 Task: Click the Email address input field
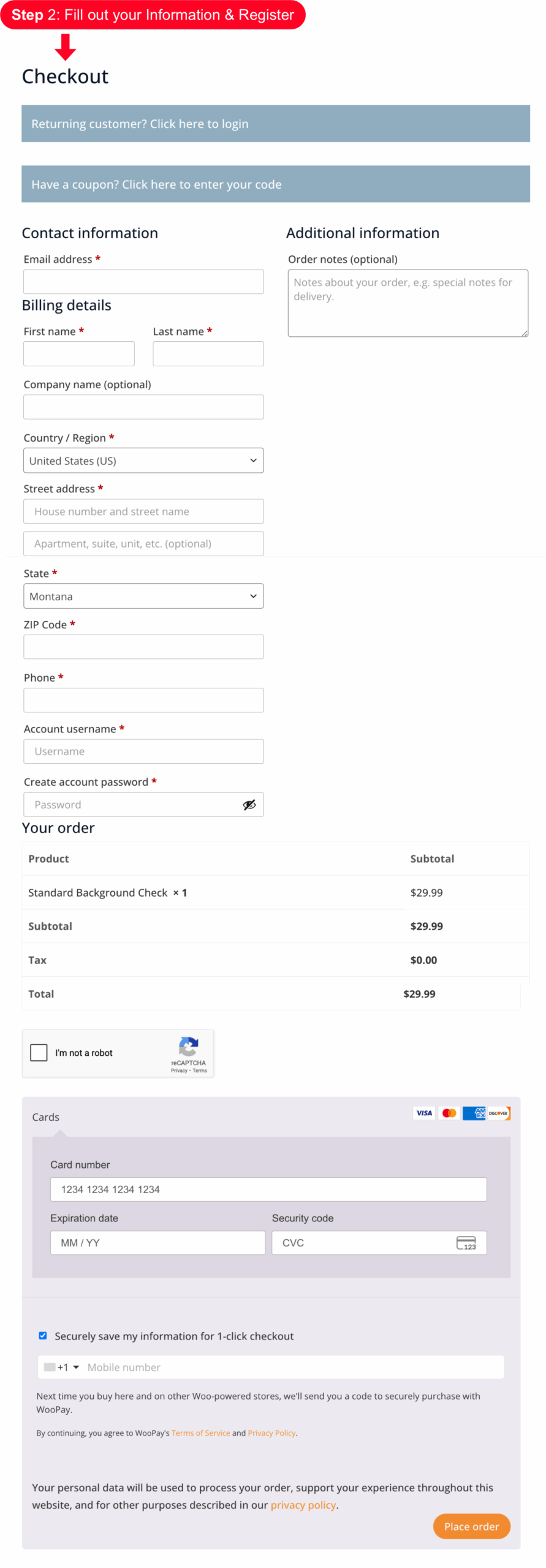(x=143, y=282)
